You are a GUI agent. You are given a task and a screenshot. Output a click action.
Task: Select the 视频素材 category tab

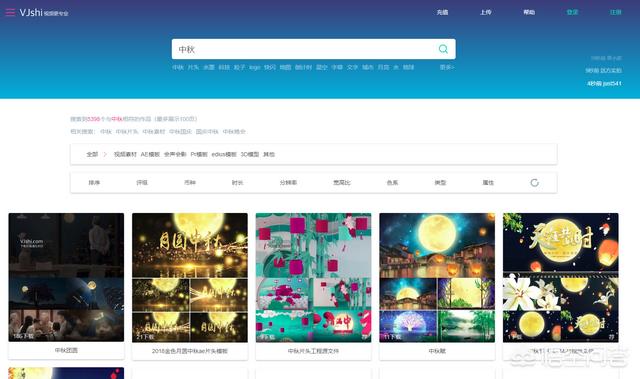125,154
